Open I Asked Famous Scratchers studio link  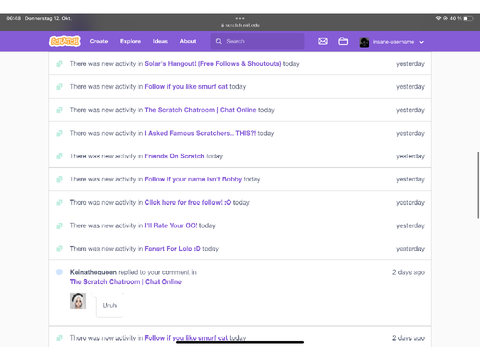coord(200,133)
